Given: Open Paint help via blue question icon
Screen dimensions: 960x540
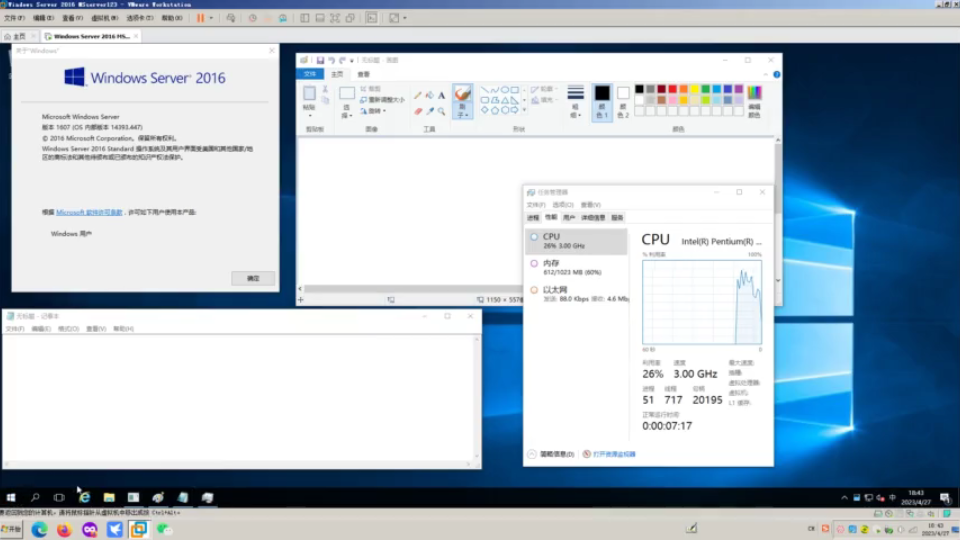Looking at the screenshot, I should tap(776, 75).
